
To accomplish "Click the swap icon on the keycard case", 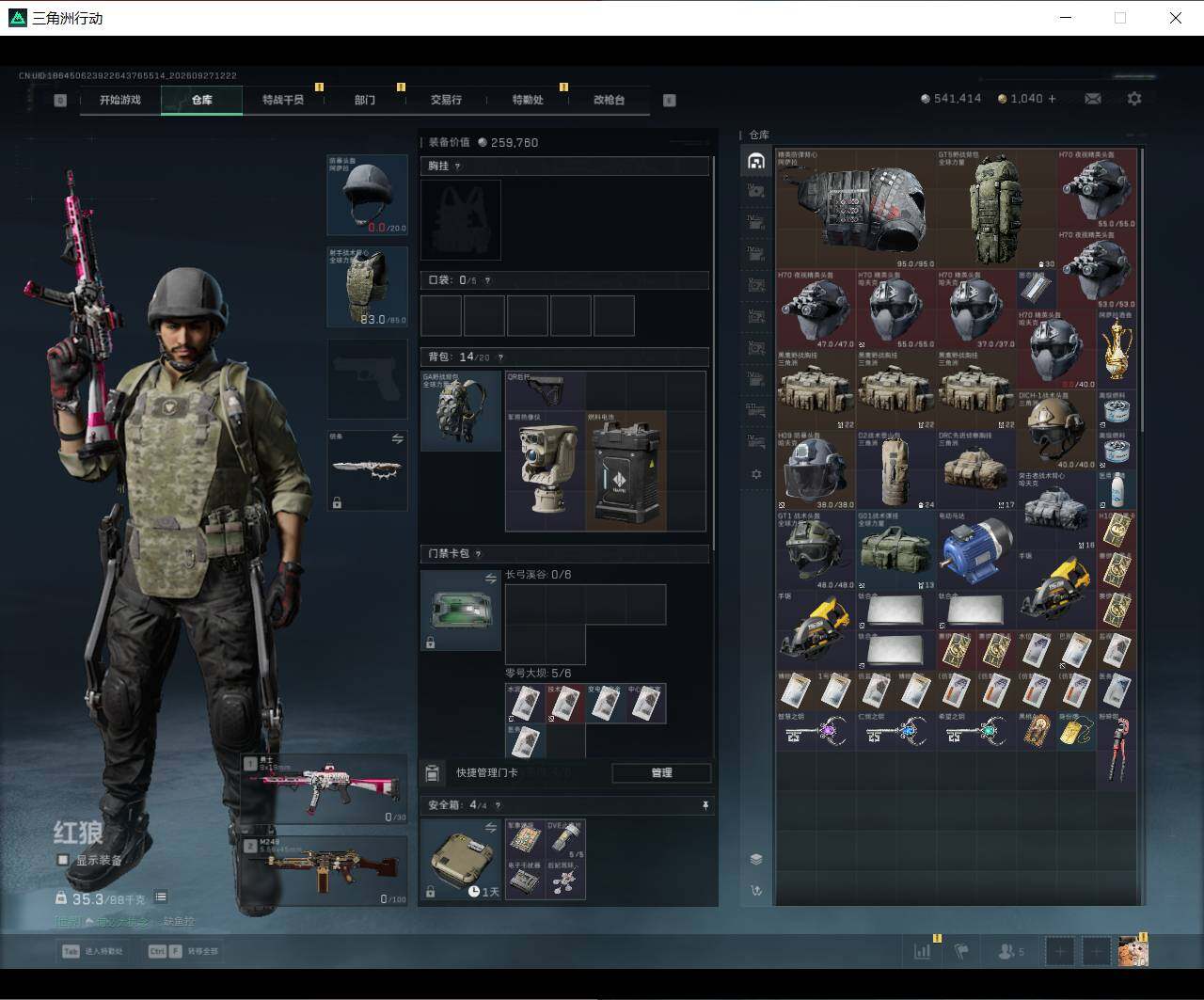I will coord(490,579).
